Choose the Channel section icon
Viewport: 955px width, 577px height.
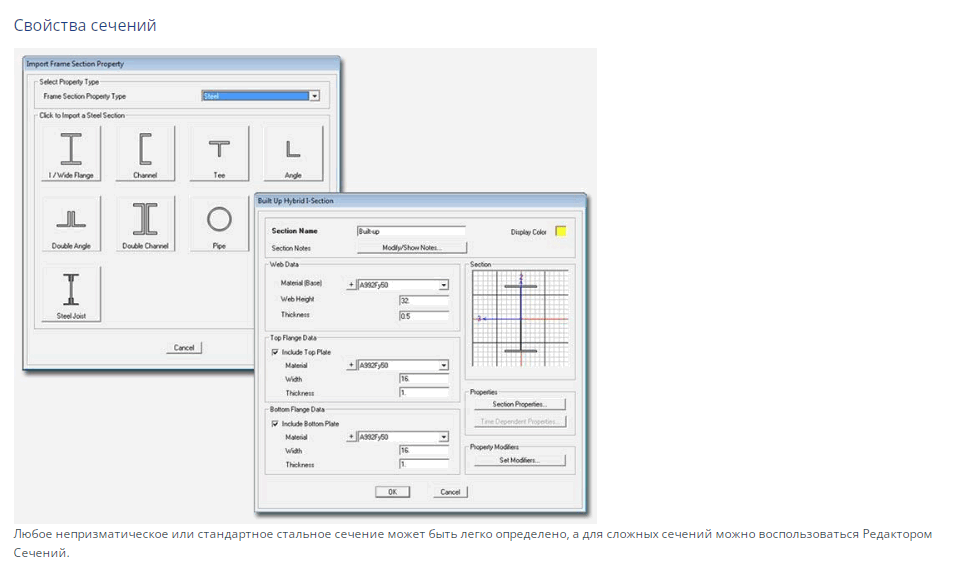[145, 154]
